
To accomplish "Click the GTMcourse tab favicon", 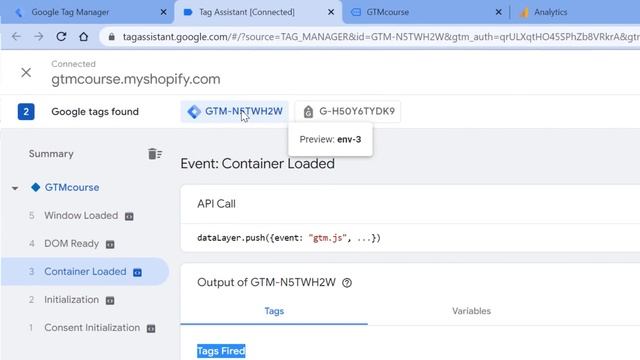I will pos(356,12).
